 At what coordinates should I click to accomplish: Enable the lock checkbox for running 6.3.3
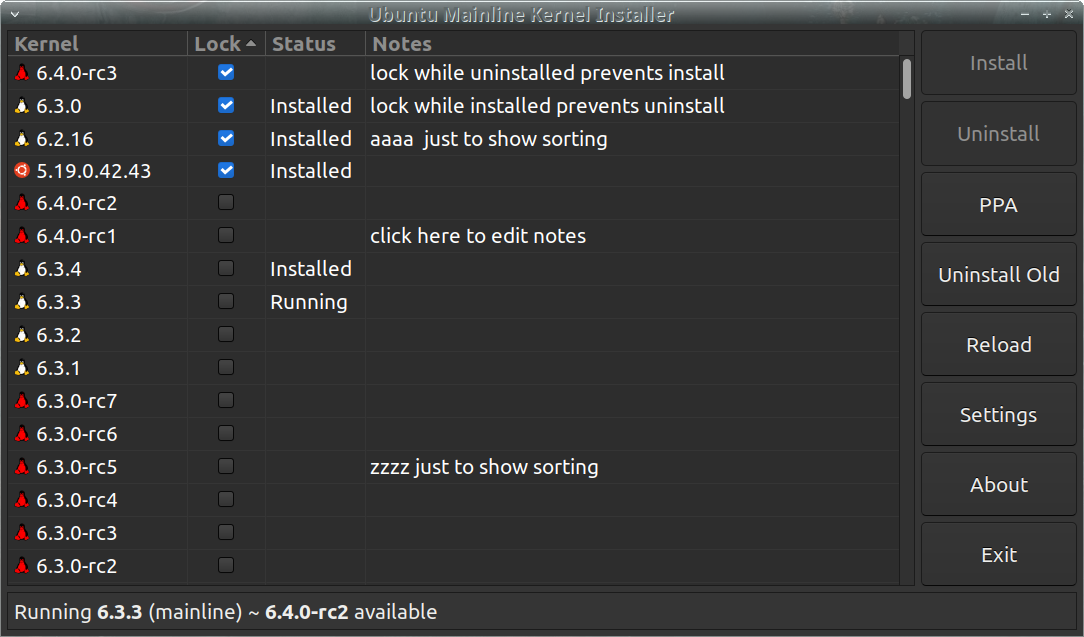pos(226,301)
